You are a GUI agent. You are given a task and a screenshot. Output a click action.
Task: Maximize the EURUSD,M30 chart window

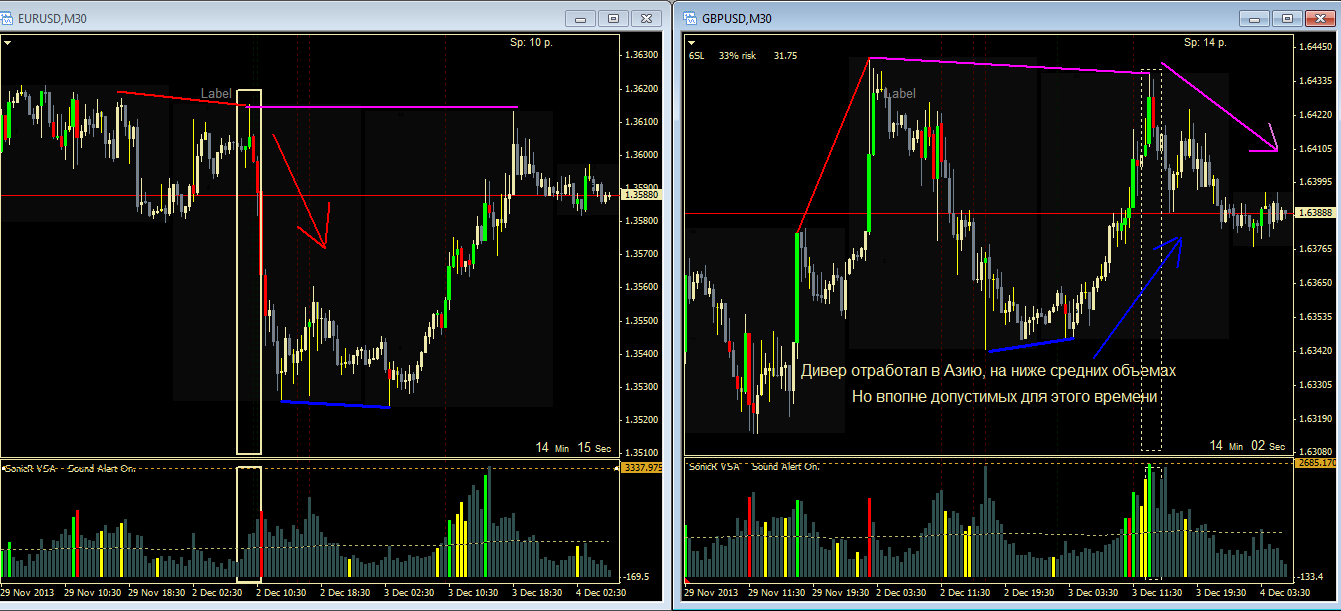(x=614, y=18)
